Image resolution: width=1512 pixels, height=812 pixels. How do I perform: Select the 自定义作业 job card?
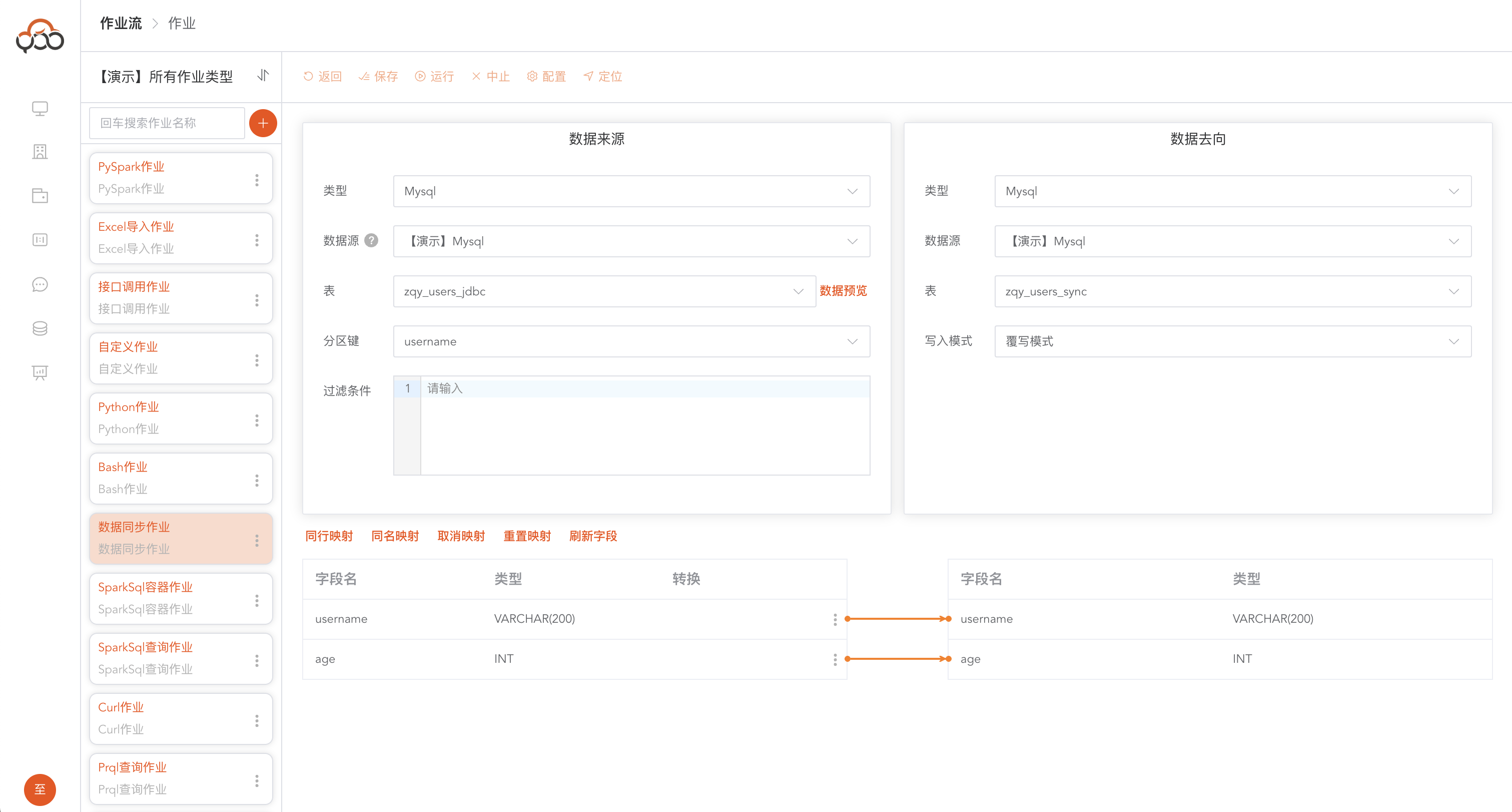[181, 358]
